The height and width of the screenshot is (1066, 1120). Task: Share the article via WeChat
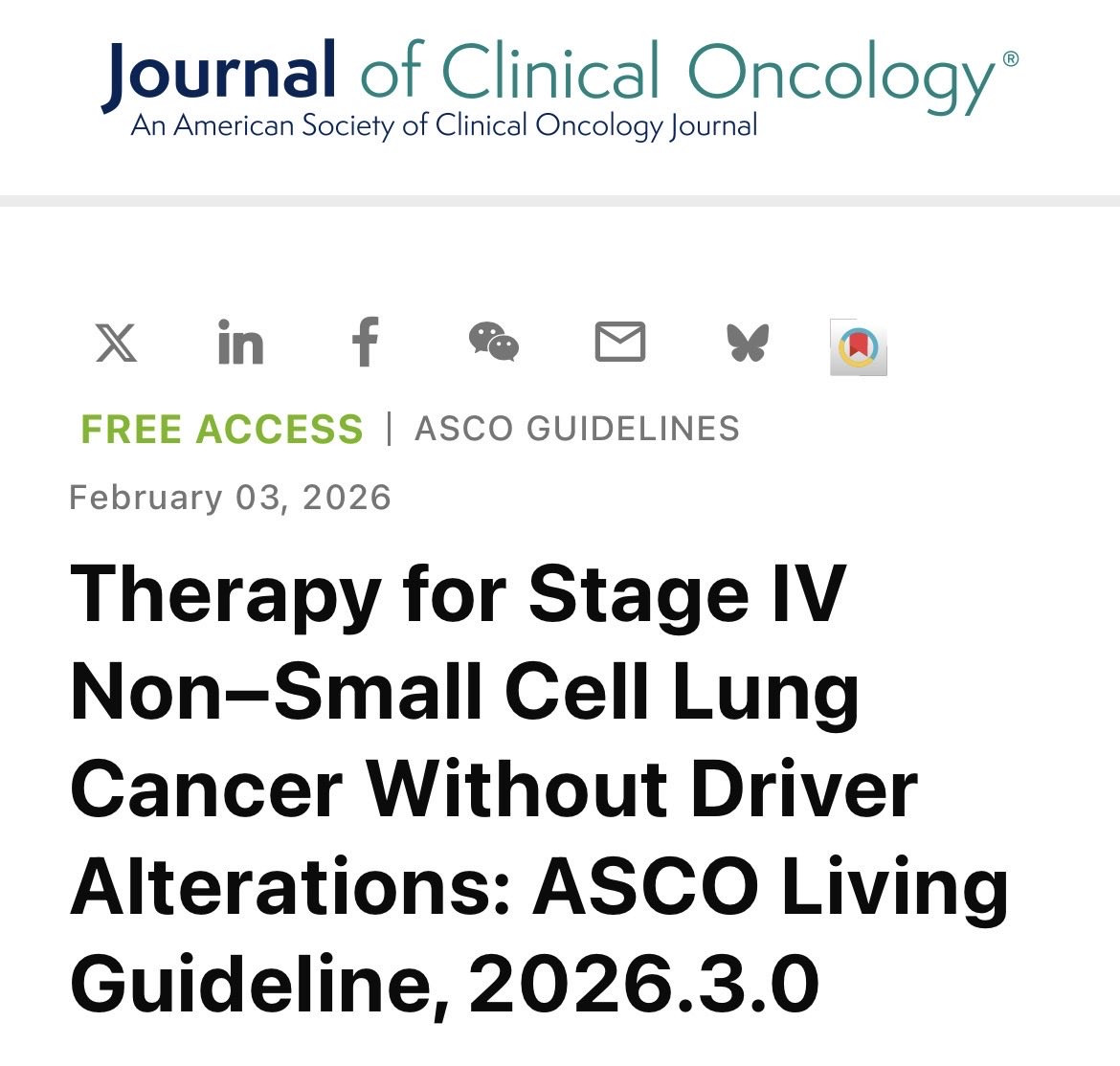point(494,342)
